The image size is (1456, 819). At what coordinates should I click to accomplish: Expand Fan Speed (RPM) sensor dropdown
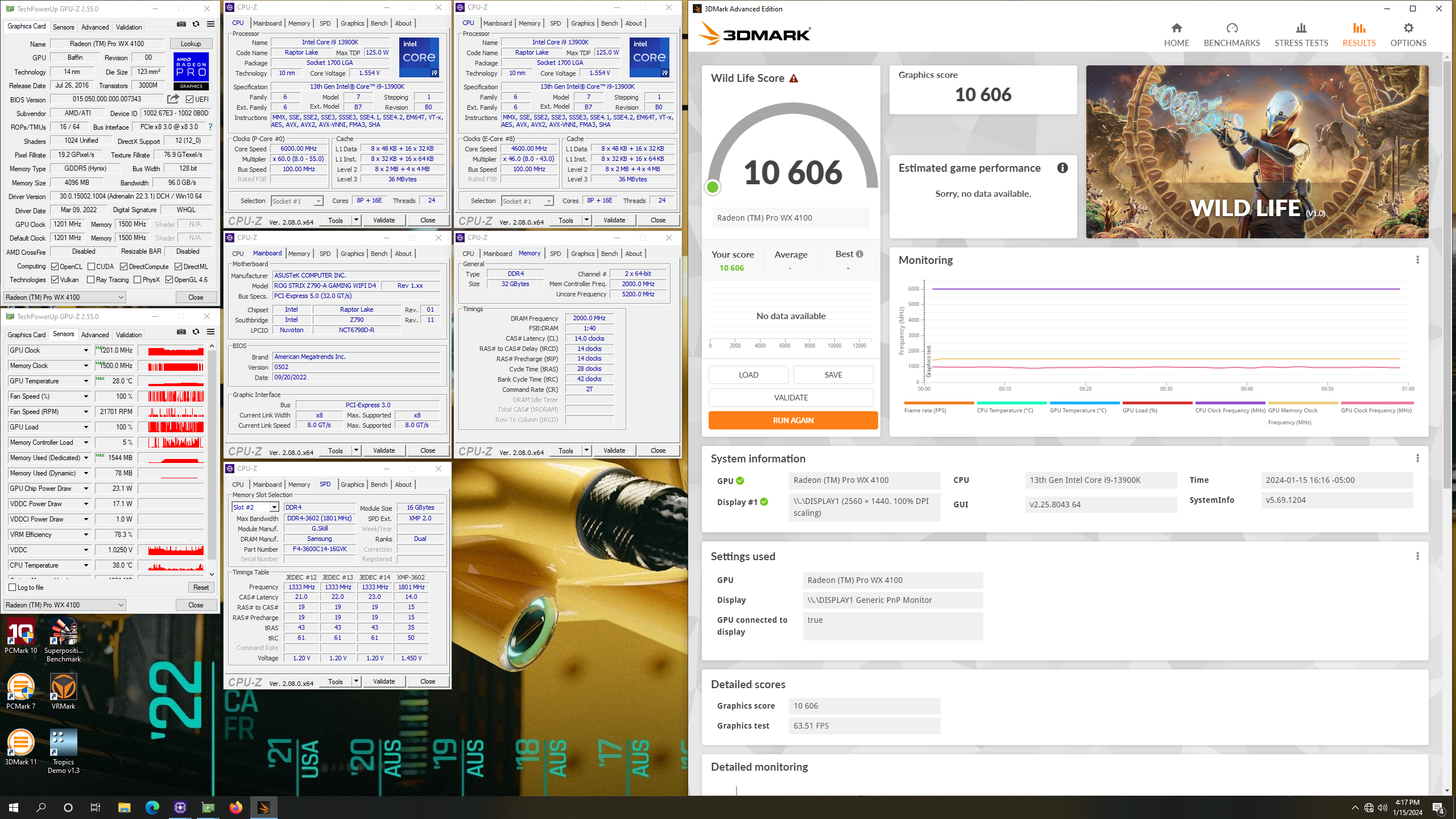point(86,412)
